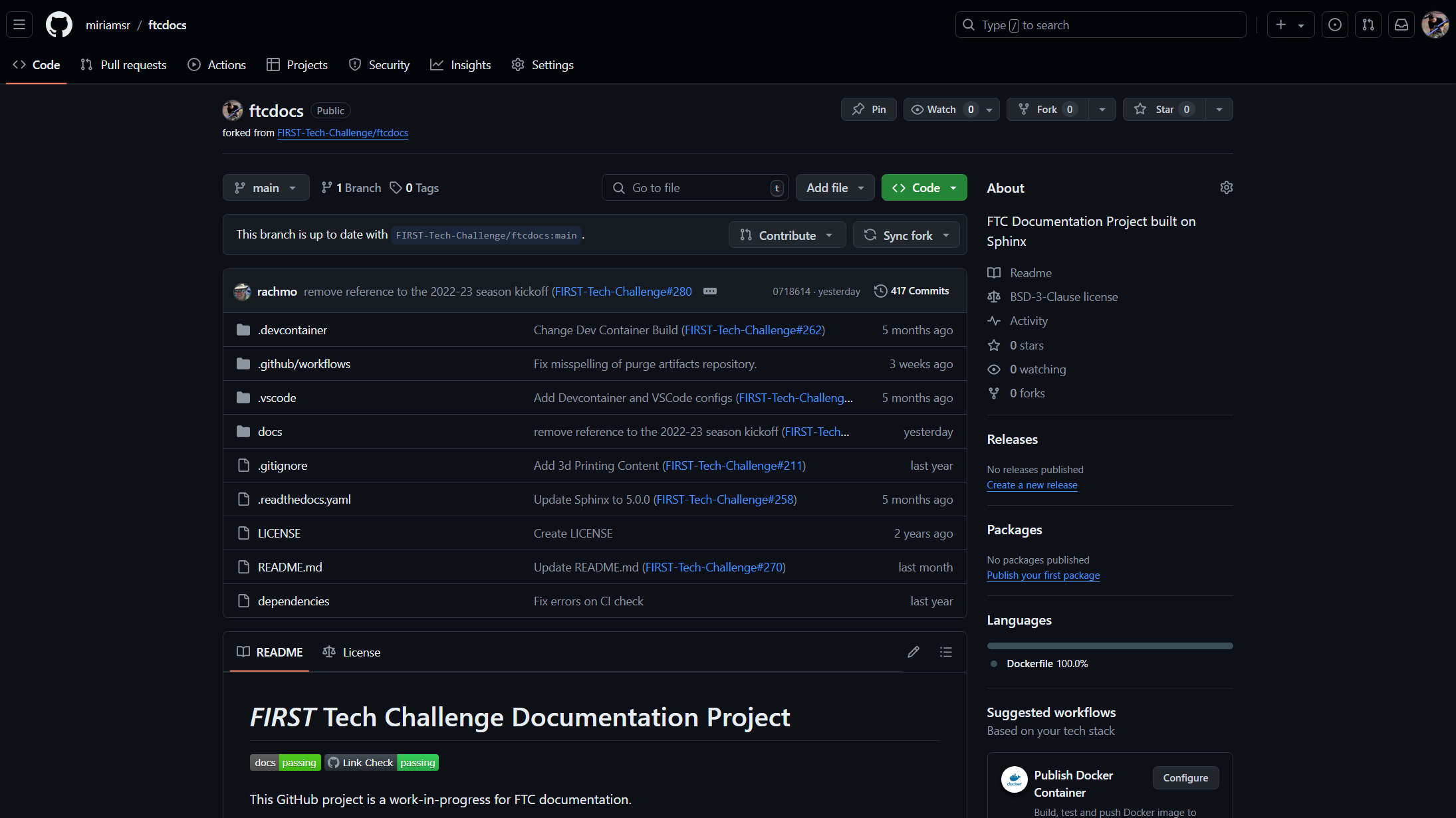Switch to the License tab
The width and height of the screenshot is (1456, 818).
[351, 652]
